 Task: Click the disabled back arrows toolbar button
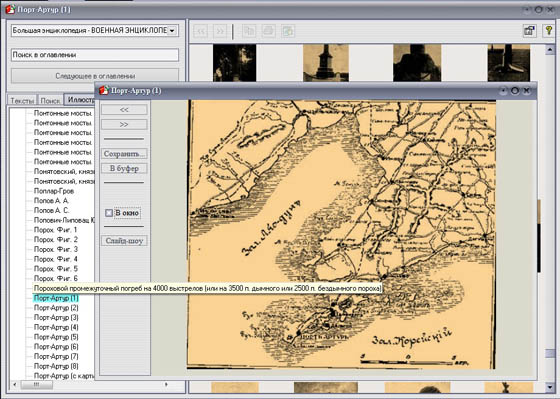click(x=201, y=31)
